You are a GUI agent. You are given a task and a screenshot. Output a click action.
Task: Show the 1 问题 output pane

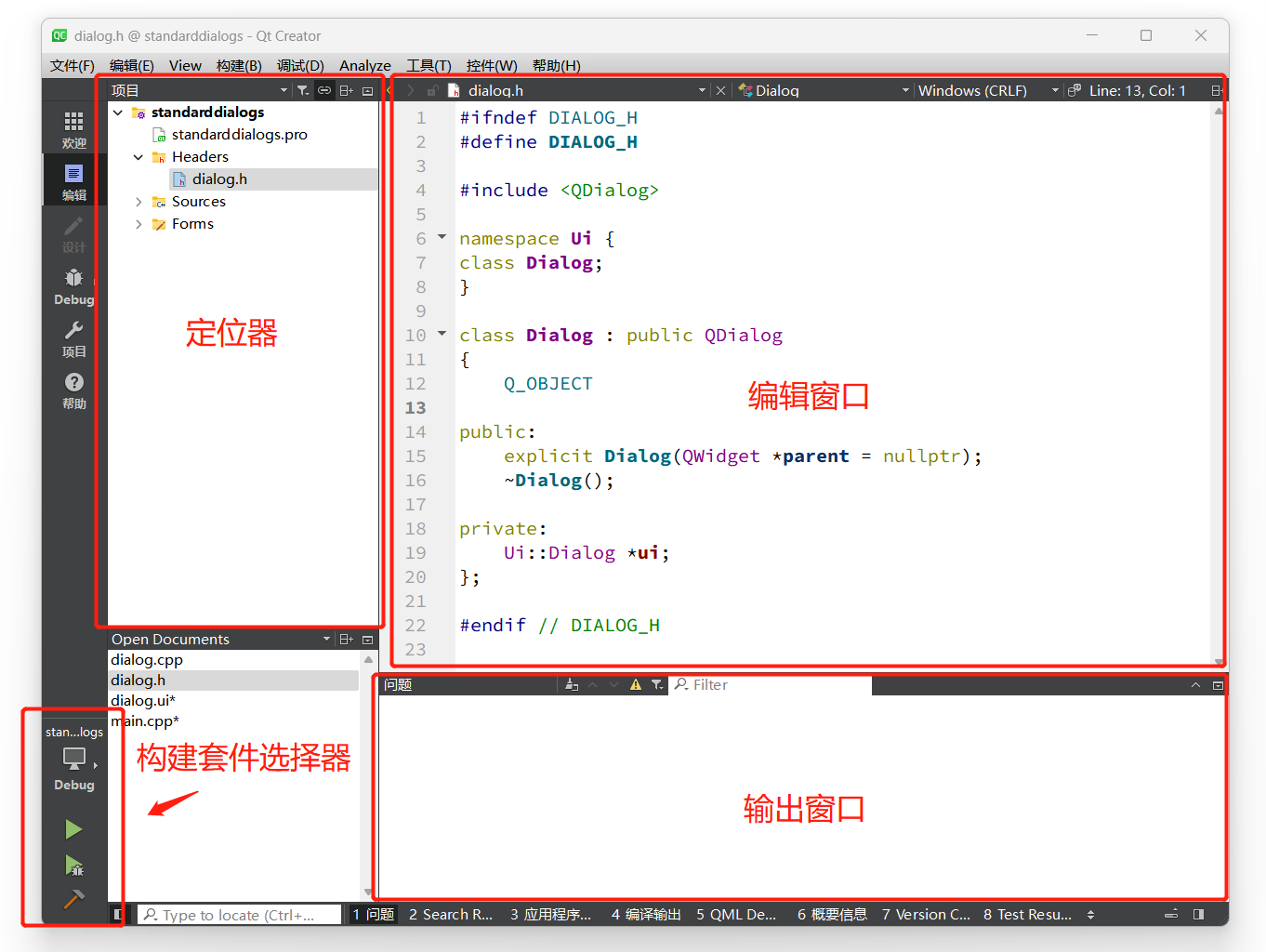coord(374,915)
